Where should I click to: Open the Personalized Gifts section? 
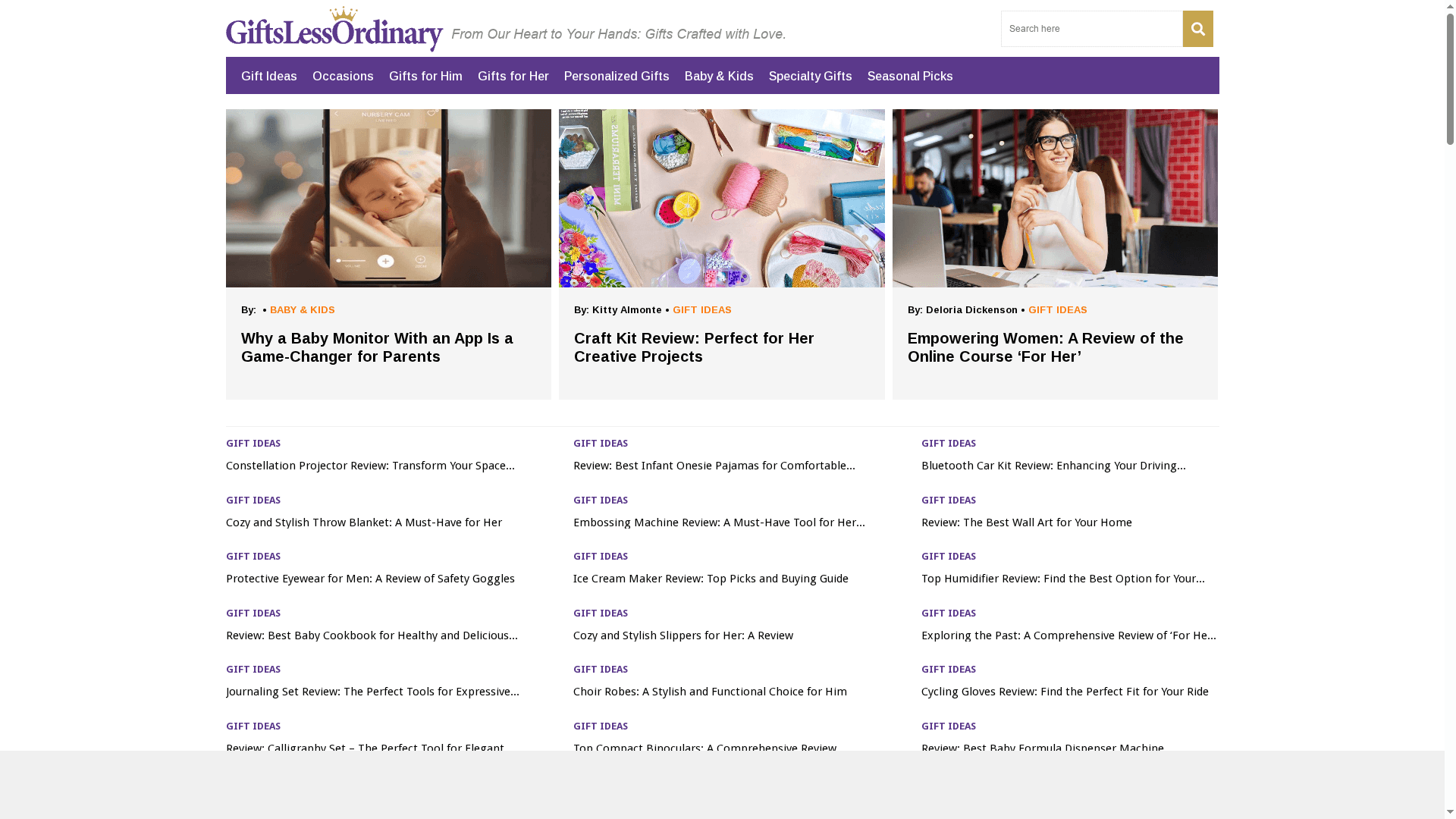[x=617, y=76]
